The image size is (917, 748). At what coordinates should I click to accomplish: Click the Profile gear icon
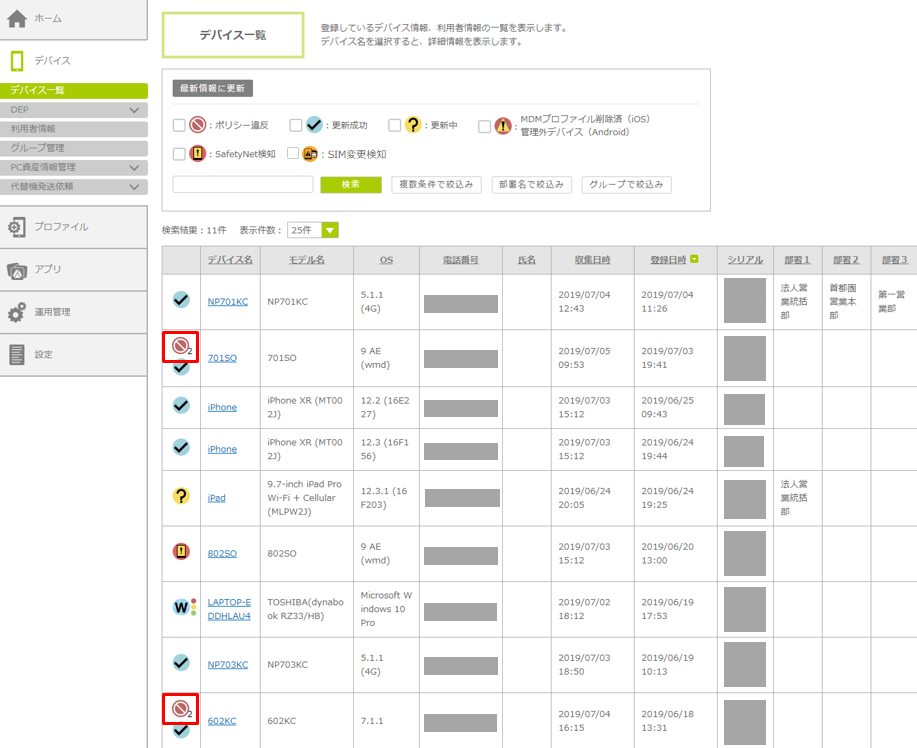17,227
